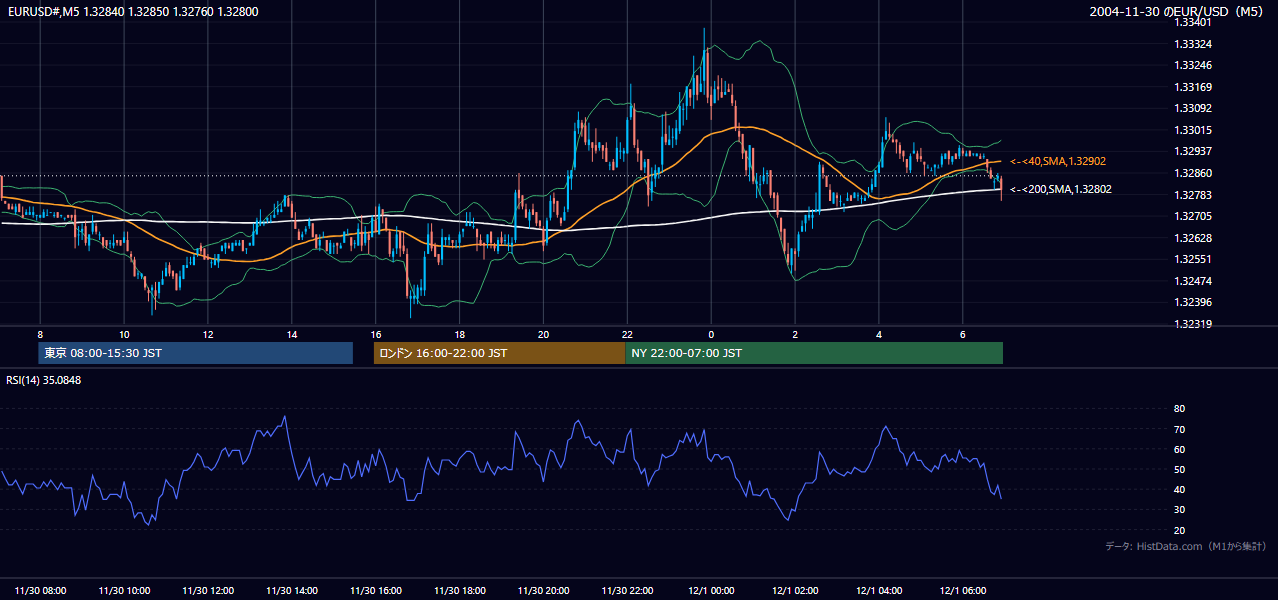This screenshot has width=1278, height=600.
Task: Click the 12/1 06:00 date label
Action: point(964,591)
